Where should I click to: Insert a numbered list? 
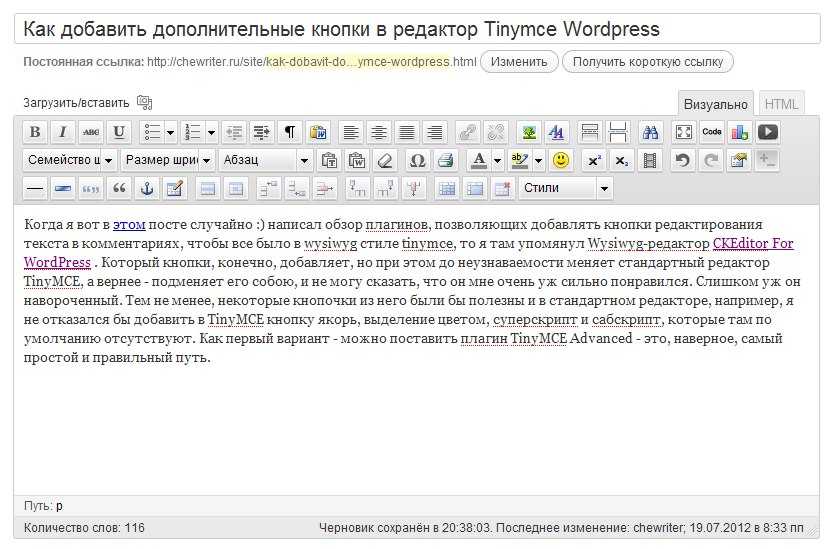click(193, 132)
